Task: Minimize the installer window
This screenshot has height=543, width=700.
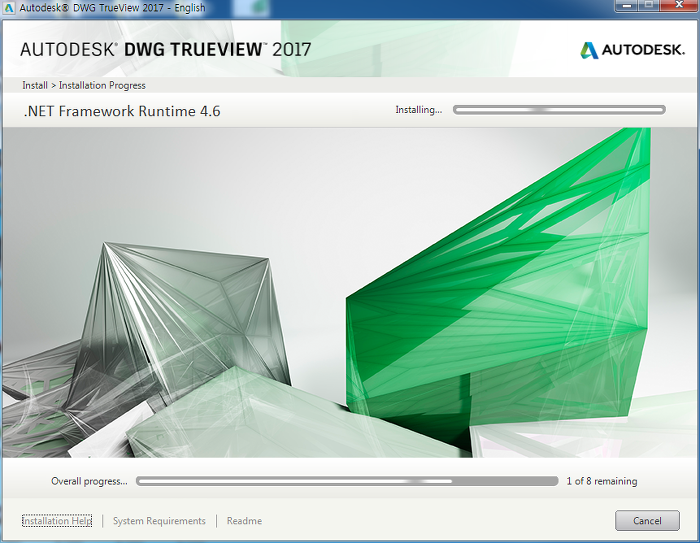Action: [627, 6]
